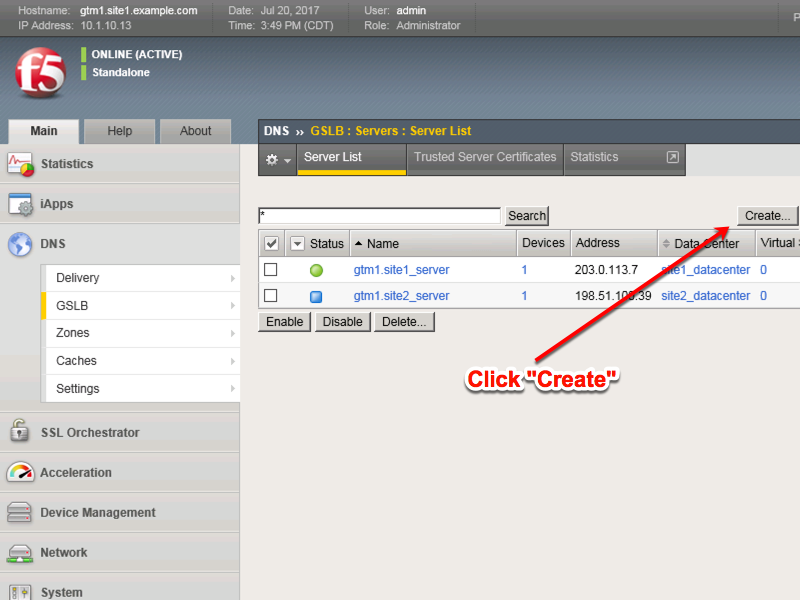The height and width of the screenshot is (600, 800).
Task: Click the Acceleration gauge icon
Action: [x=20, y=472]
